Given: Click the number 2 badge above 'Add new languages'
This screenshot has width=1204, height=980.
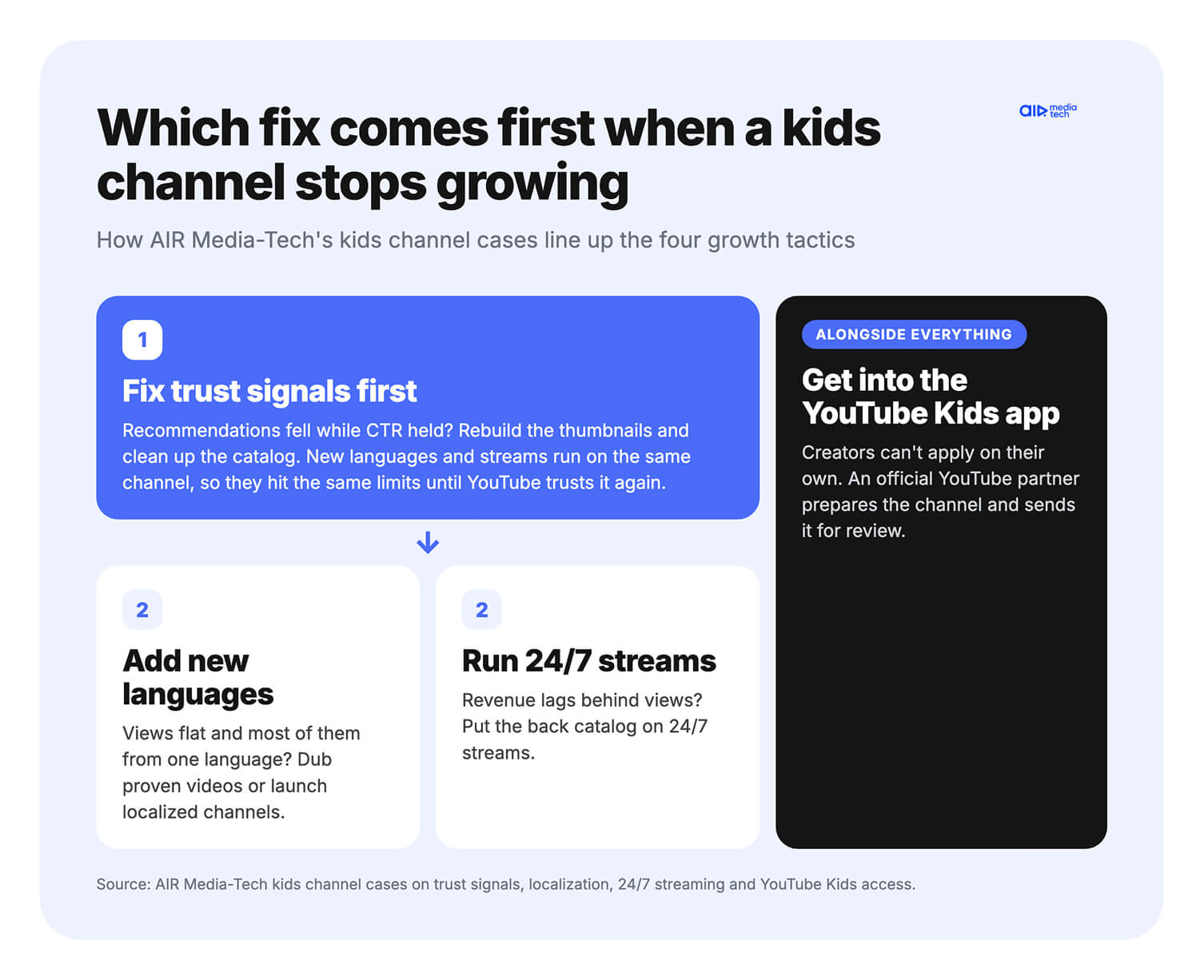Looking at the screenshot, I should click(142, 610).
